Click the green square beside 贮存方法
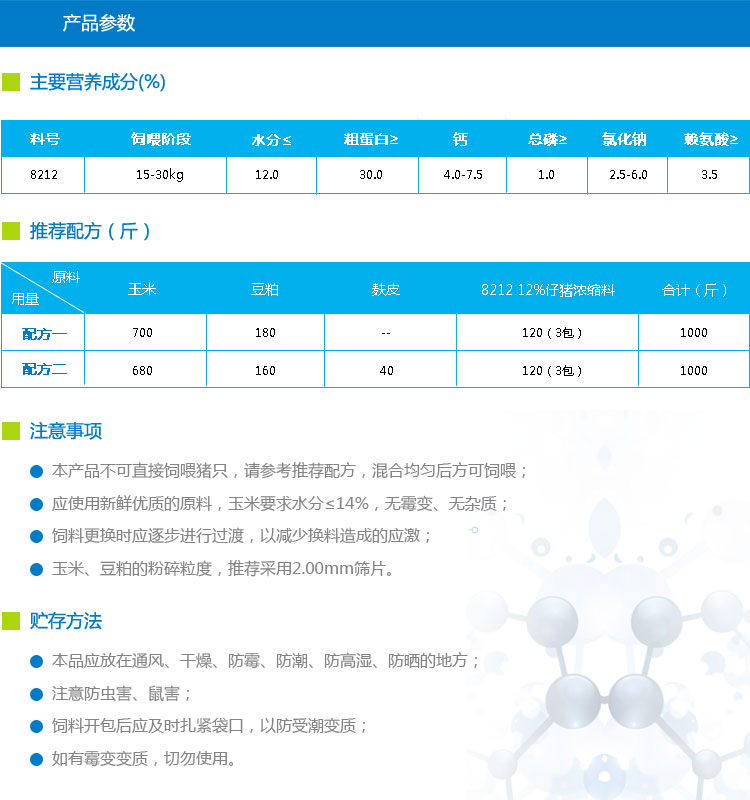The image size is (750, 800). 11,621
